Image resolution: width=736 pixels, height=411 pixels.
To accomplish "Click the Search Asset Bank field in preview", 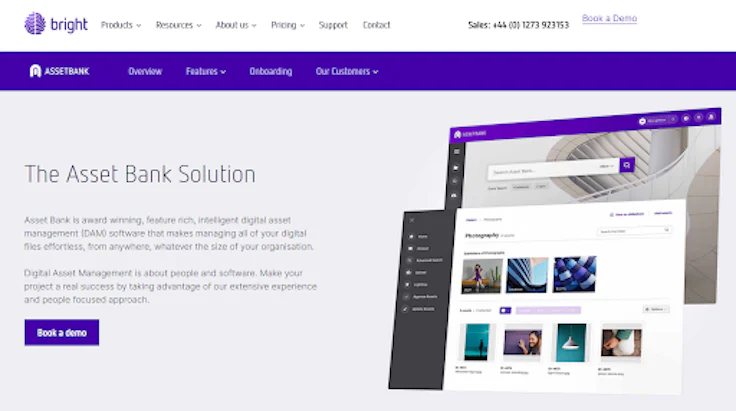I will (x=553, y=170).
